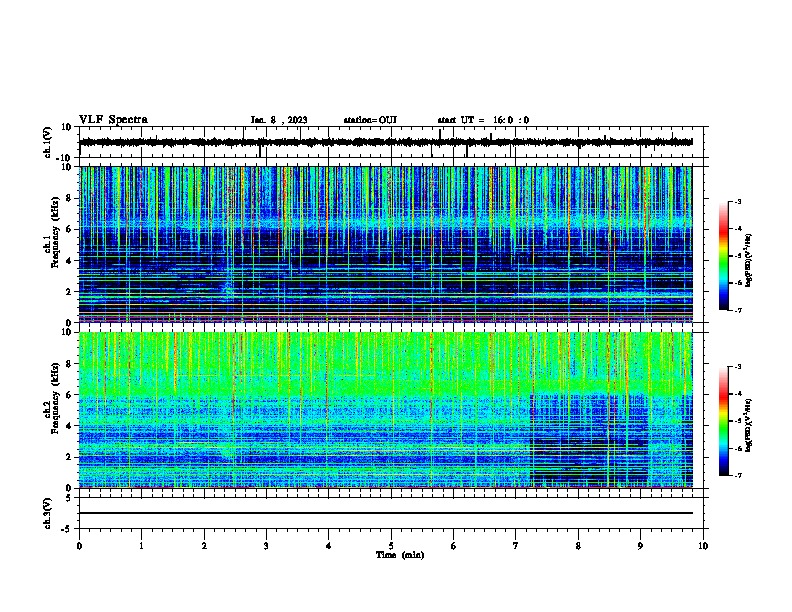Click the "ch.1(V)" waveform axis label
This screenshot has height=612, width=792.
[48, 142]
